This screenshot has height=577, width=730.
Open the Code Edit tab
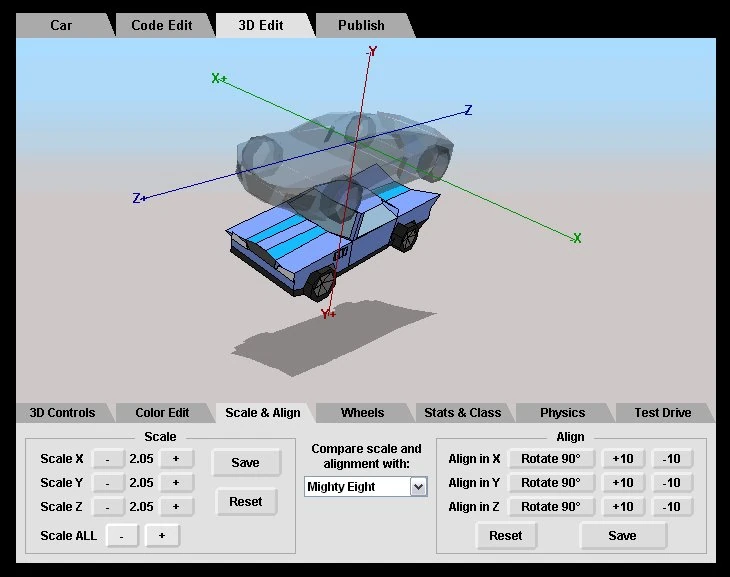point(162,25)
